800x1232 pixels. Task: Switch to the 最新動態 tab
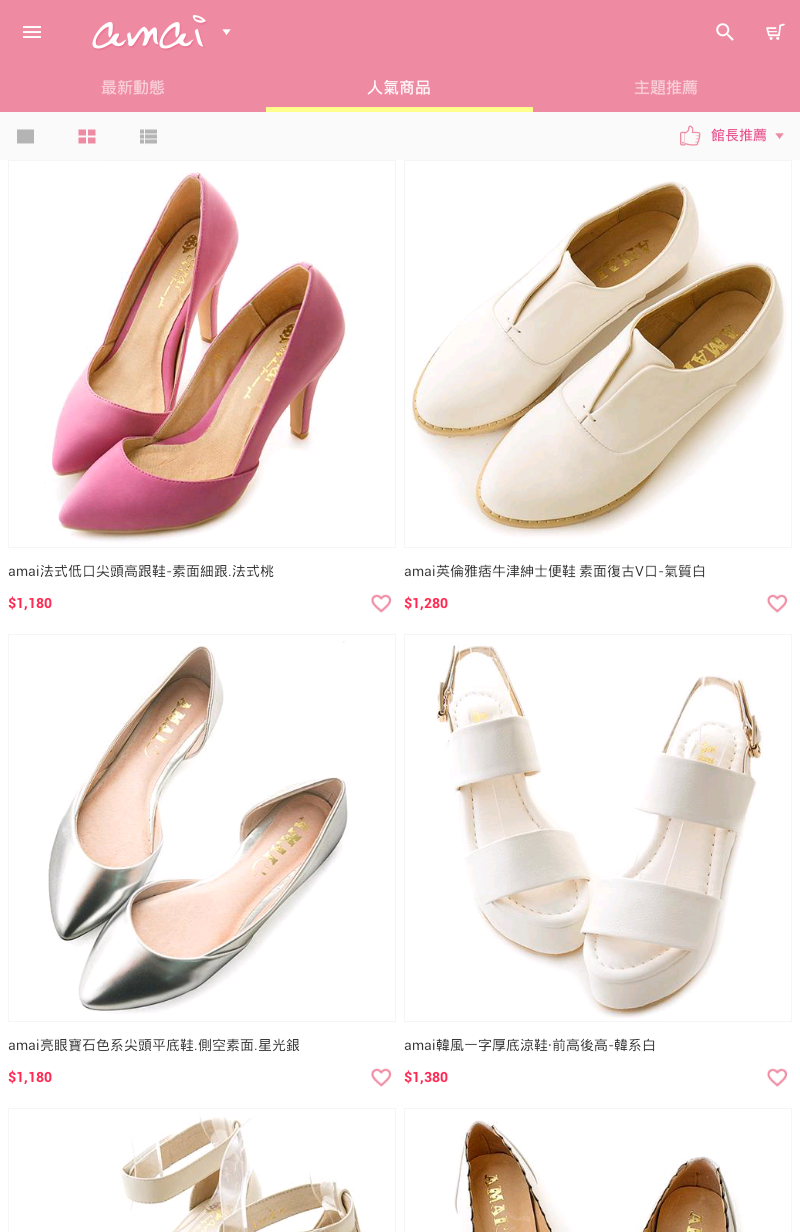point(133,88)
